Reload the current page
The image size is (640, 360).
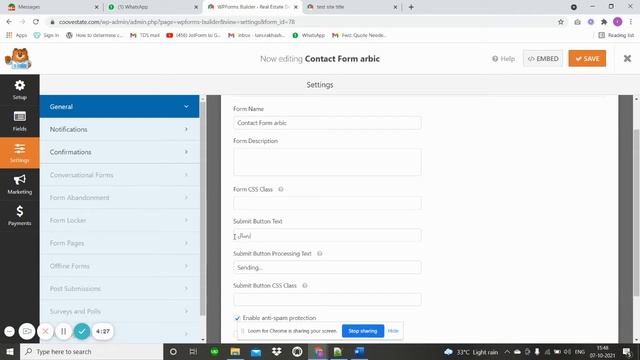click(x=36, y=22)
